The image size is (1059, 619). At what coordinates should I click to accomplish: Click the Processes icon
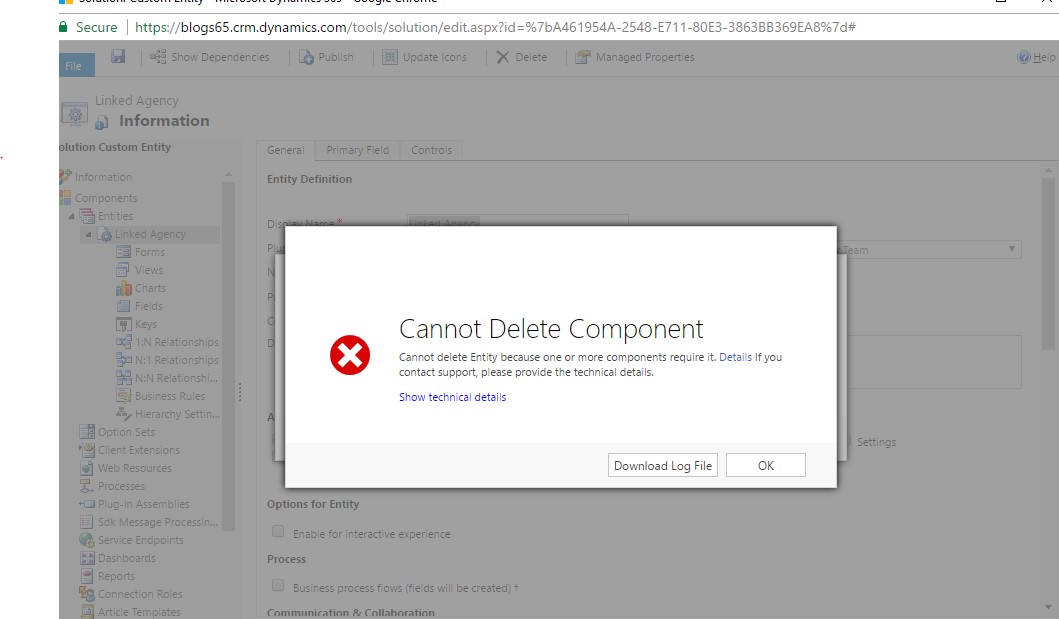(87, 486)
